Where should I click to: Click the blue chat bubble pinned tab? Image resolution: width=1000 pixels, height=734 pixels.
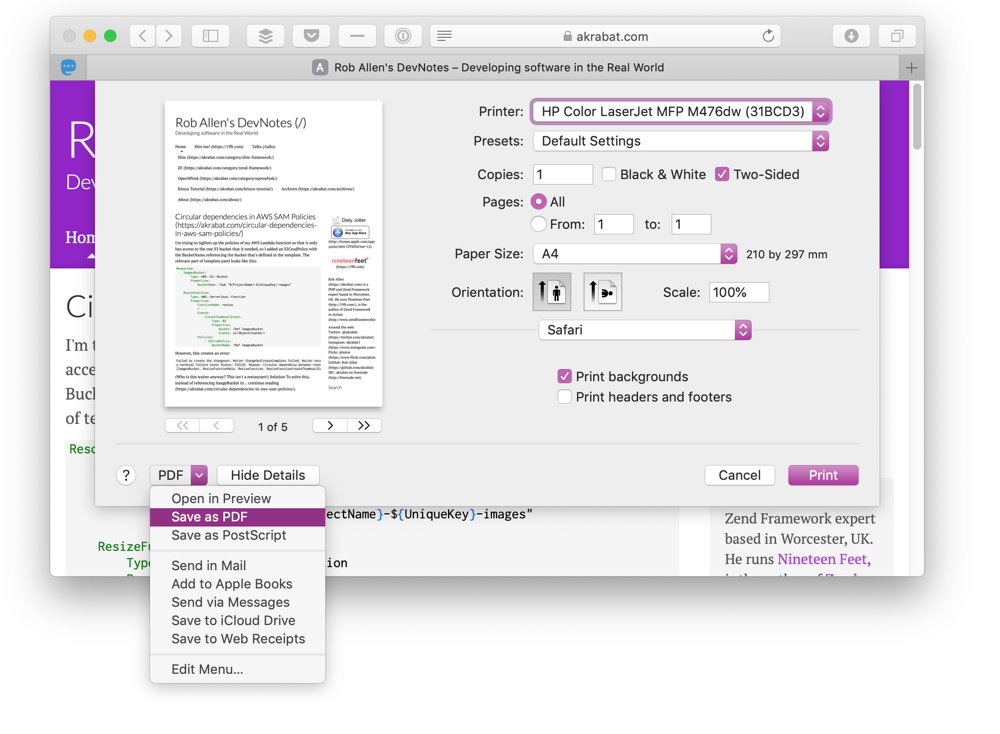click(69, 67)
